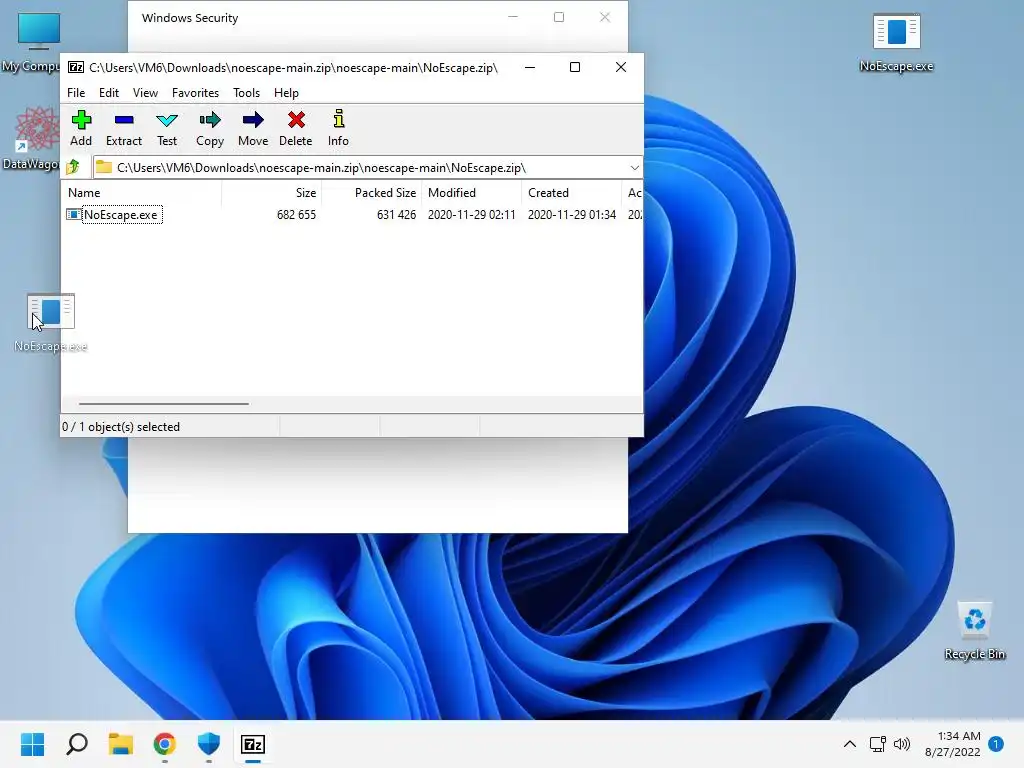Click the 7-Zip taskbar button

point(253,744)
